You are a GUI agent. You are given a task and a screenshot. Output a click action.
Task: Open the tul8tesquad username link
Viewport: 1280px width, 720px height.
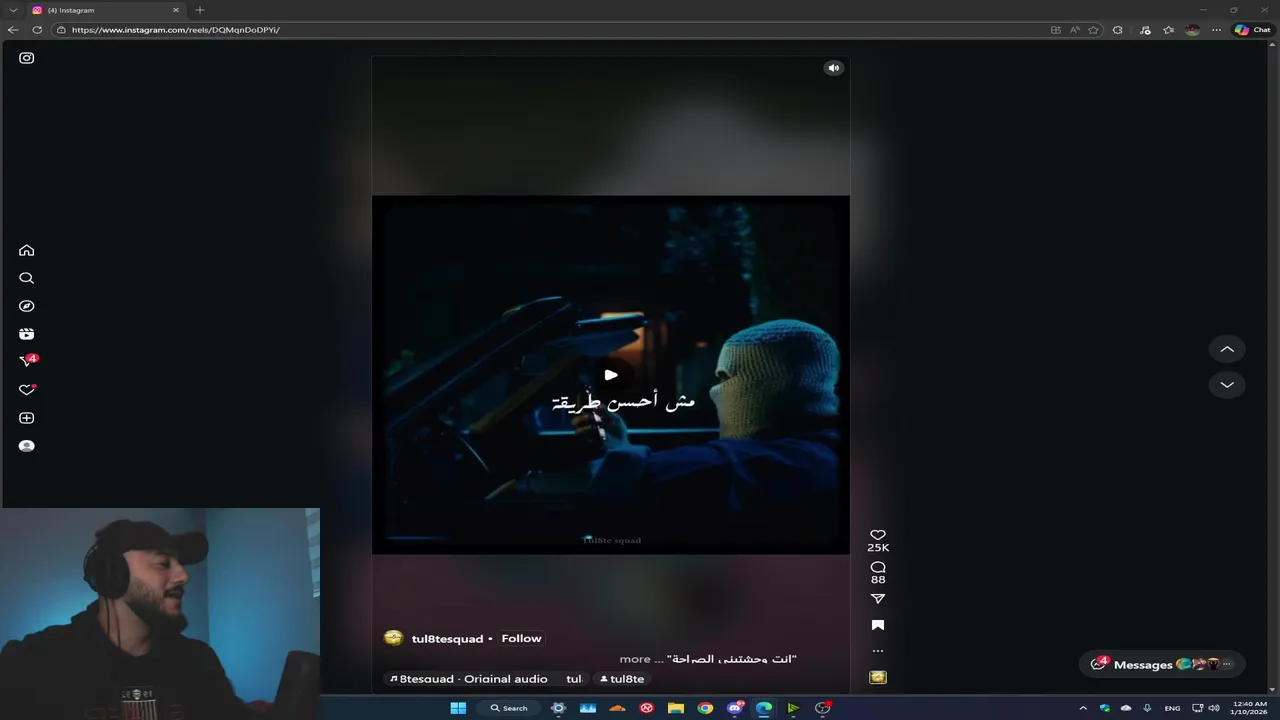(447, 639)
